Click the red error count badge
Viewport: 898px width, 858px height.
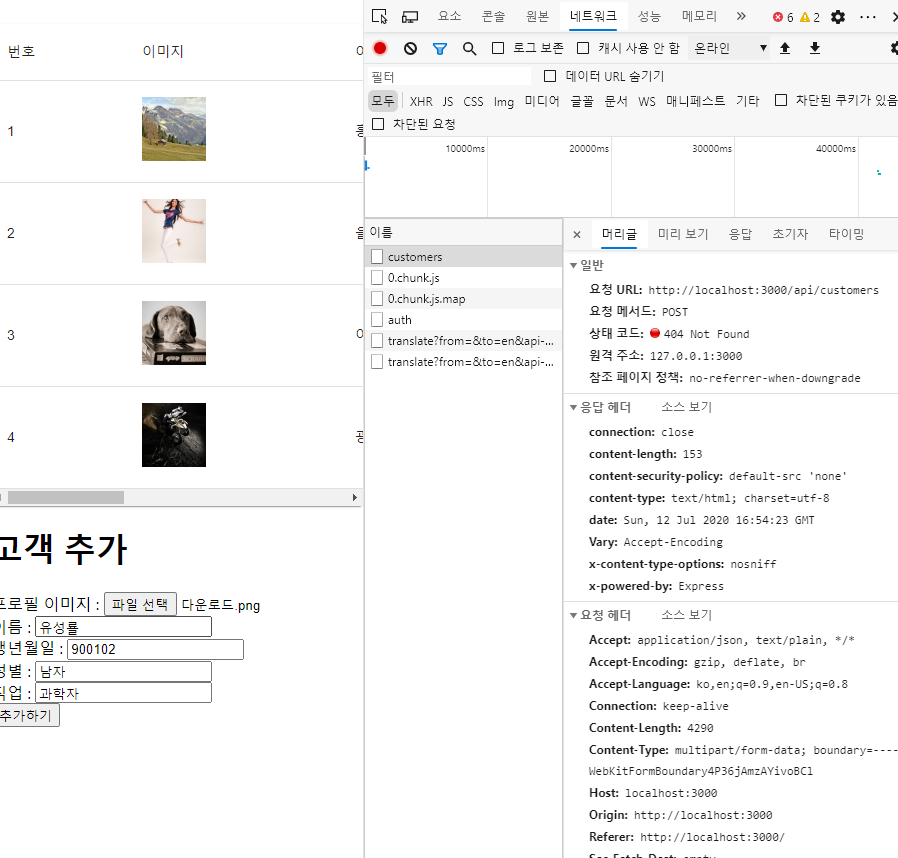click(x=783, y=17)
